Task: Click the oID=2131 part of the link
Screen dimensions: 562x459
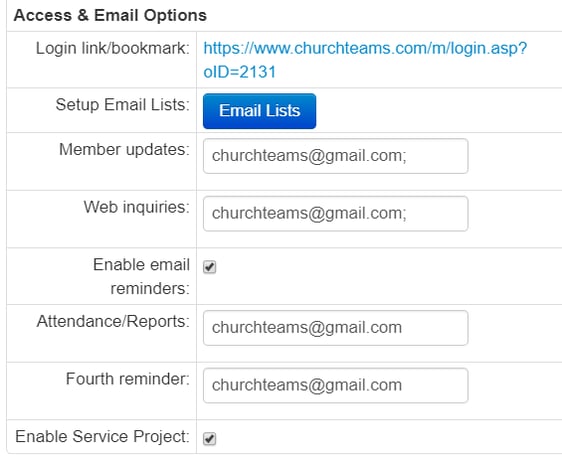Action: [240, 72]
